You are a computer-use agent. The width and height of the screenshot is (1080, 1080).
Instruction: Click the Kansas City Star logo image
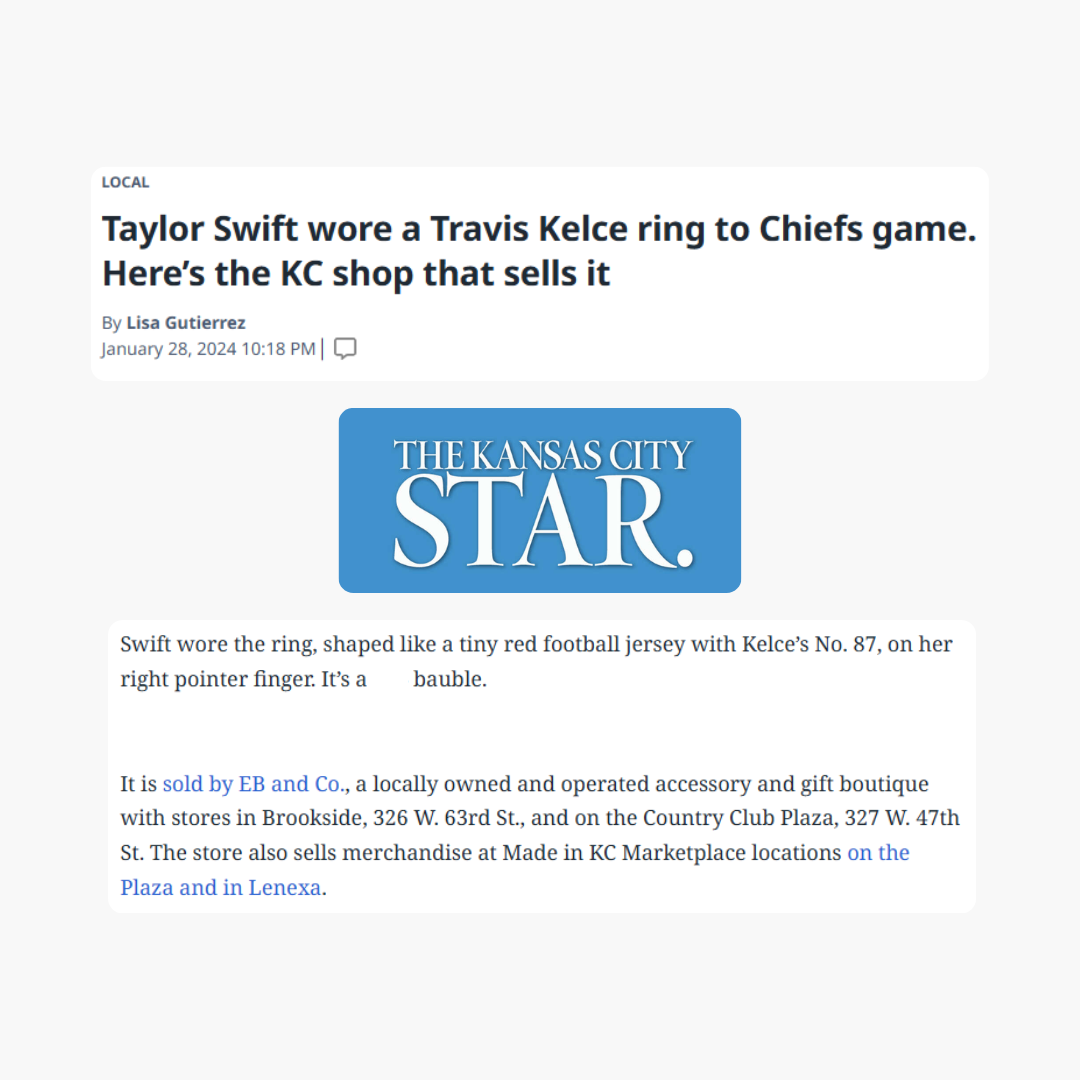(539, 500)
